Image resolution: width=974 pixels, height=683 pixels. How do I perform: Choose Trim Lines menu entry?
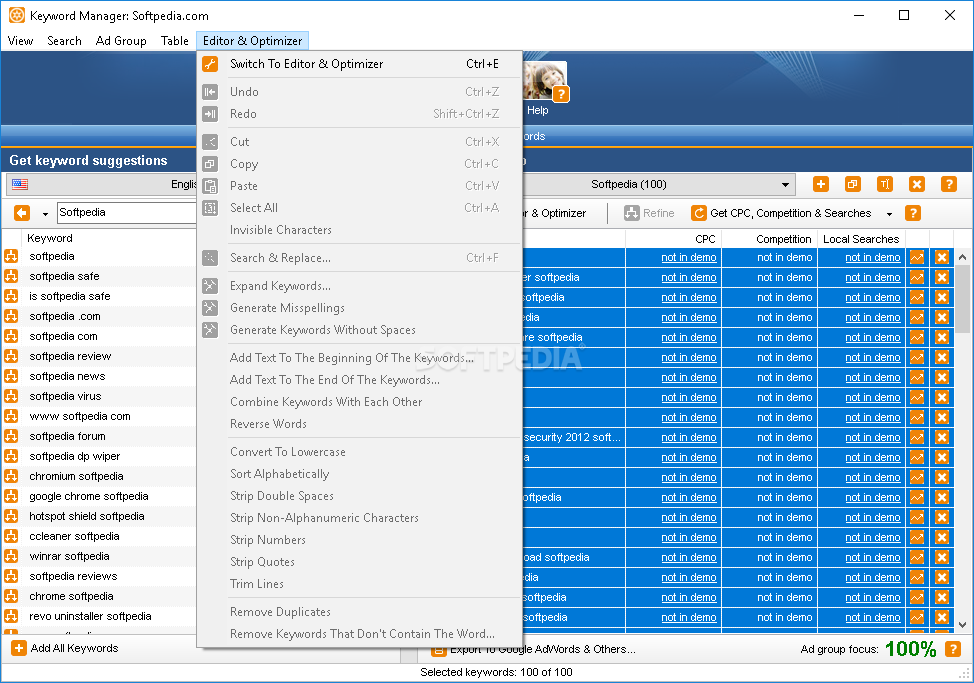click(360, 584)
